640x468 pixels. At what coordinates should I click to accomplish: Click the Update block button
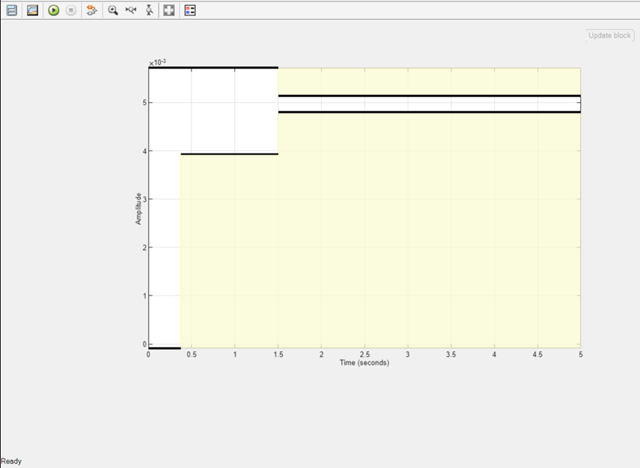(x=609, y=35)
